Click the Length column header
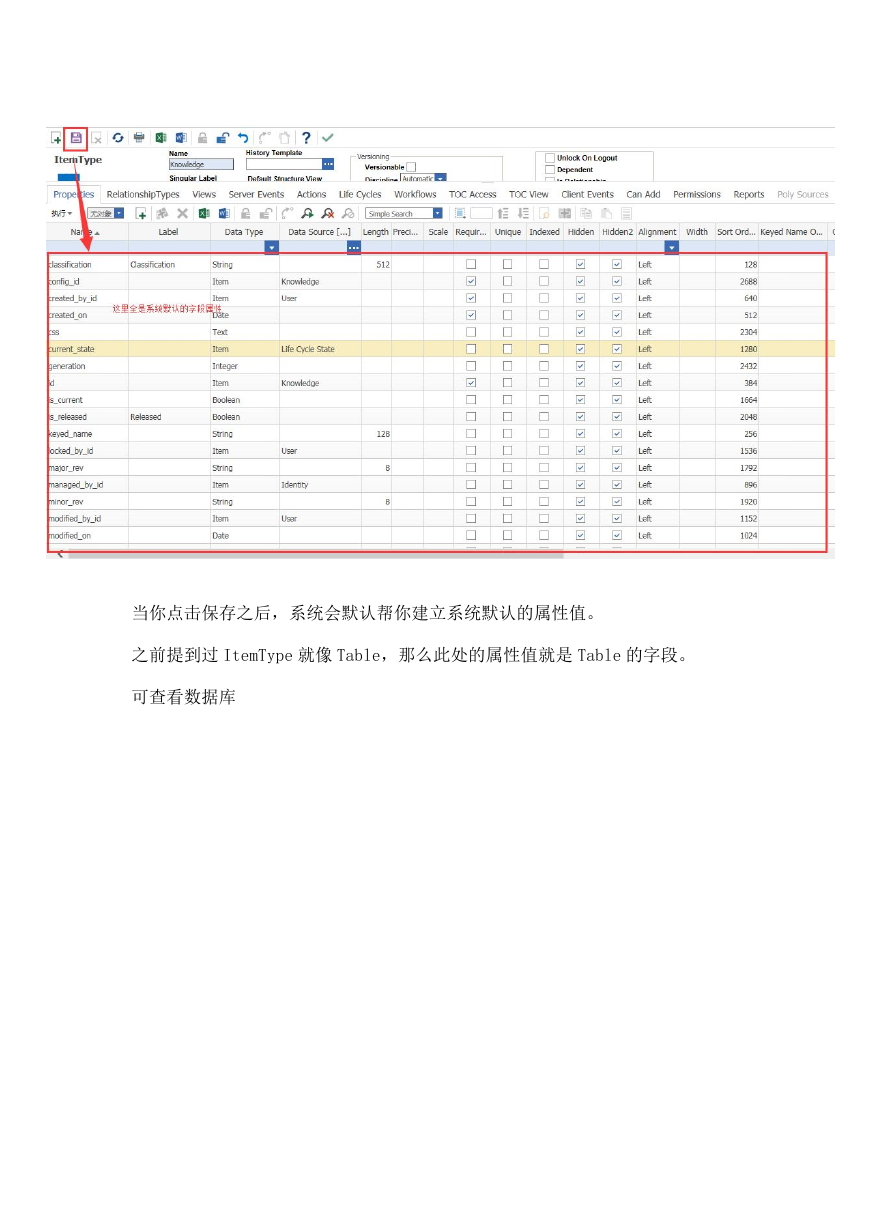 pos(376,232)
